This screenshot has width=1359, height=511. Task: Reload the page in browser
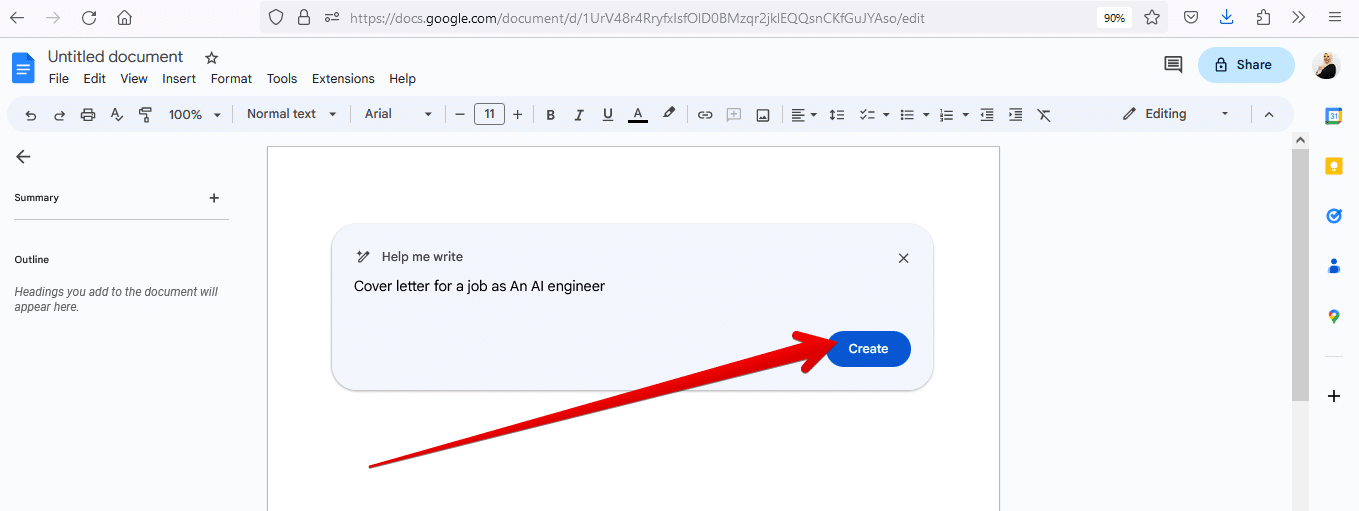click(x=89, y=17)
